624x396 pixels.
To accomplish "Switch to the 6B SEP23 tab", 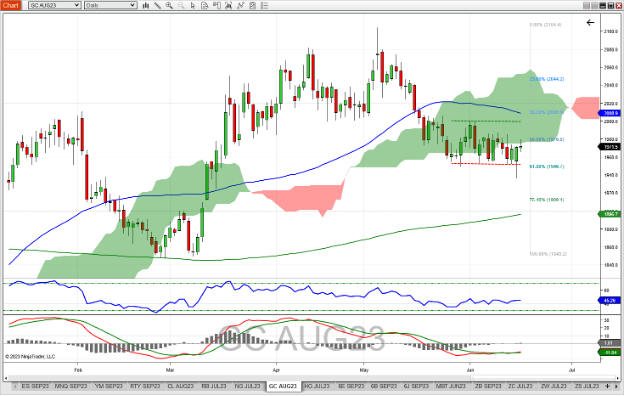I will (384, 386).
